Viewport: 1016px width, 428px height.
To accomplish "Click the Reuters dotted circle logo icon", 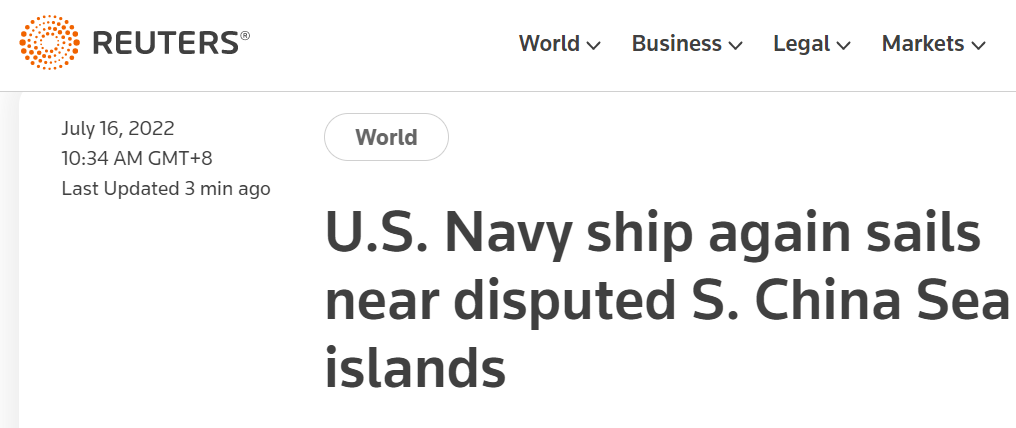I will click(48, 43).
